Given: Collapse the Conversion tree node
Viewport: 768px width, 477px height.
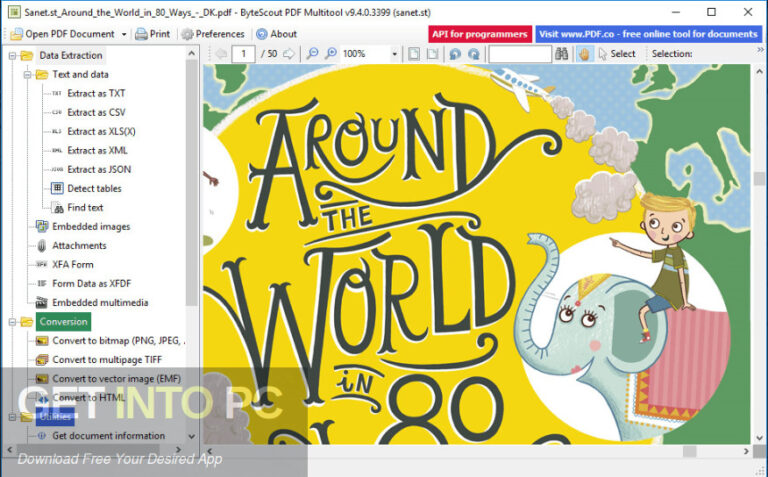Looking at the screenshot, I should 12,322.
